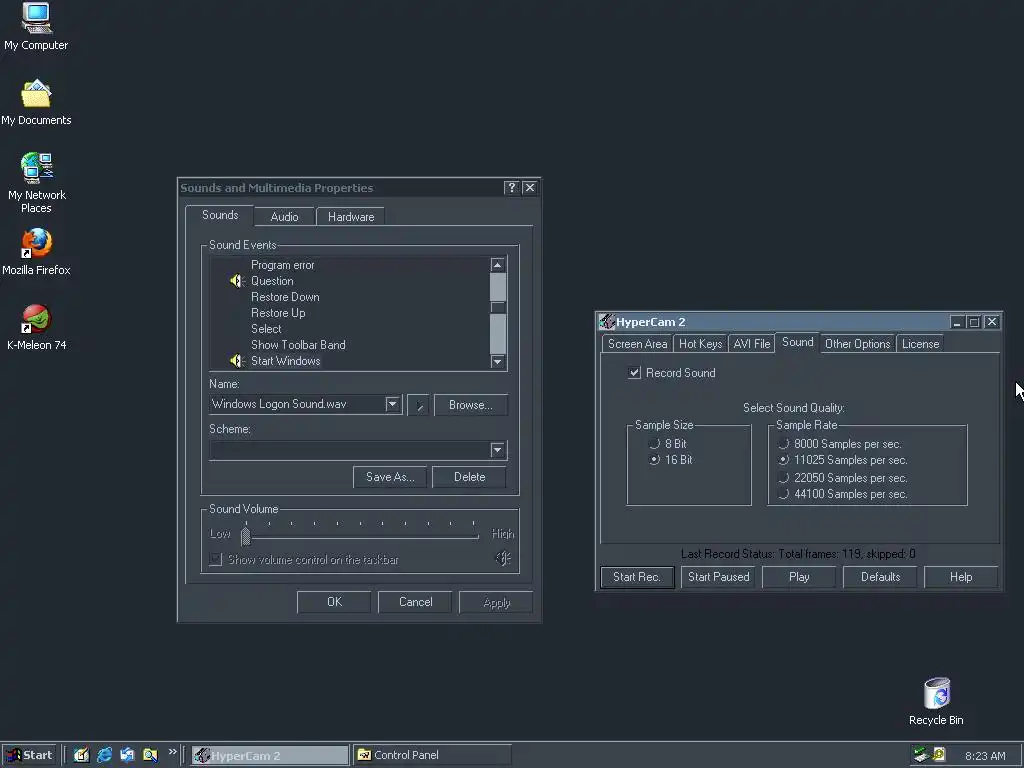This screenshot has height=768, width=1024.
Task: Click the Start button on the taskbar
Action: point(29,755)
